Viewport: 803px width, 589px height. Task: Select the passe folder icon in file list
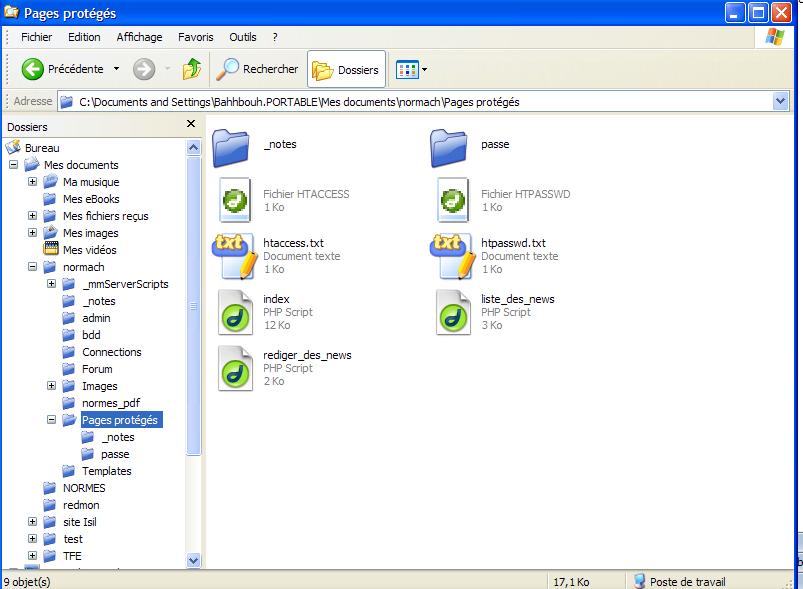point(449,148)
